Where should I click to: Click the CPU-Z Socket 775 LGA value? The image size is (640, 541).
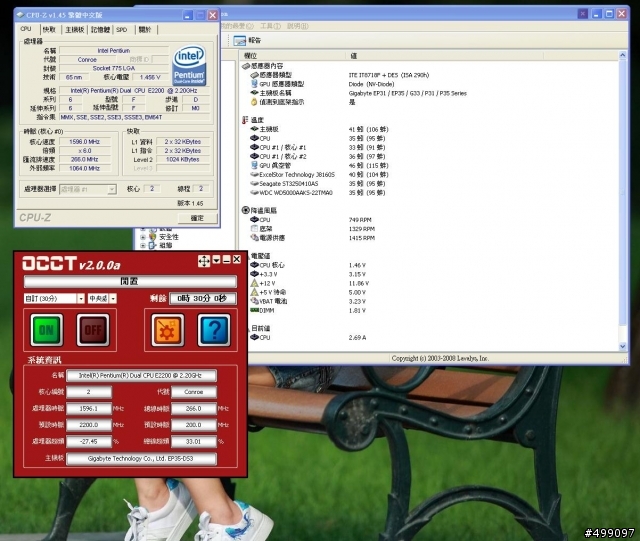pos(114,68)
